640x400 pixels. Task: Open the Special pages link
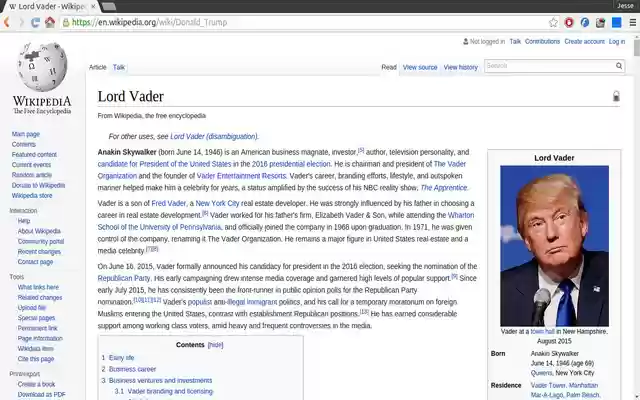(36, 318)
